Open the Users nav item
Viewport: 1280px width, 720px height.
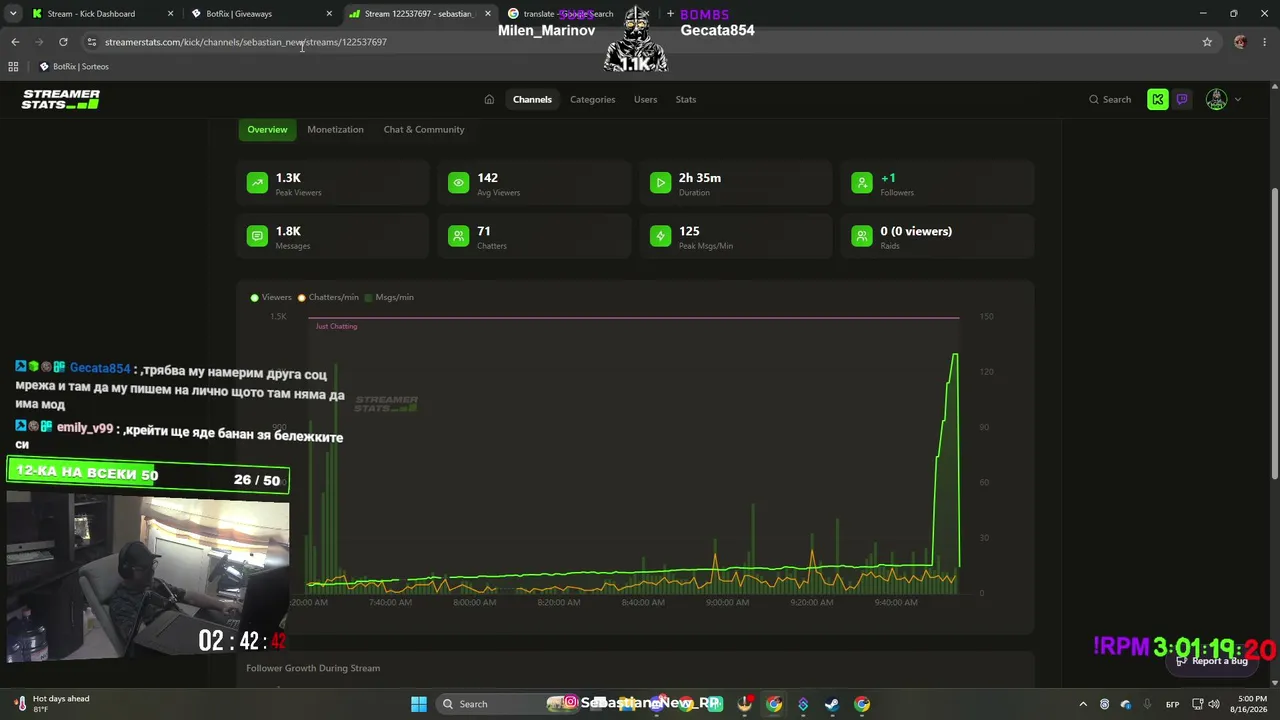pos(645,99)
